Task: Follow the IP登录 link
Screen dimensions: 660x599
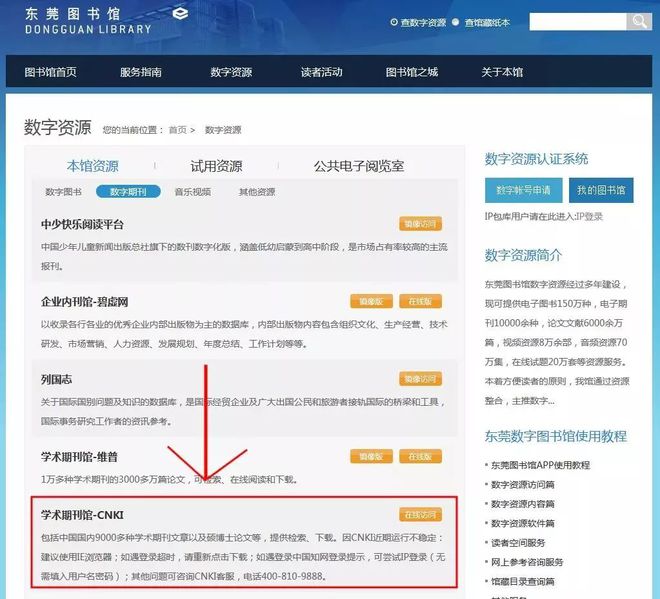Action: (x=589, y=217)
